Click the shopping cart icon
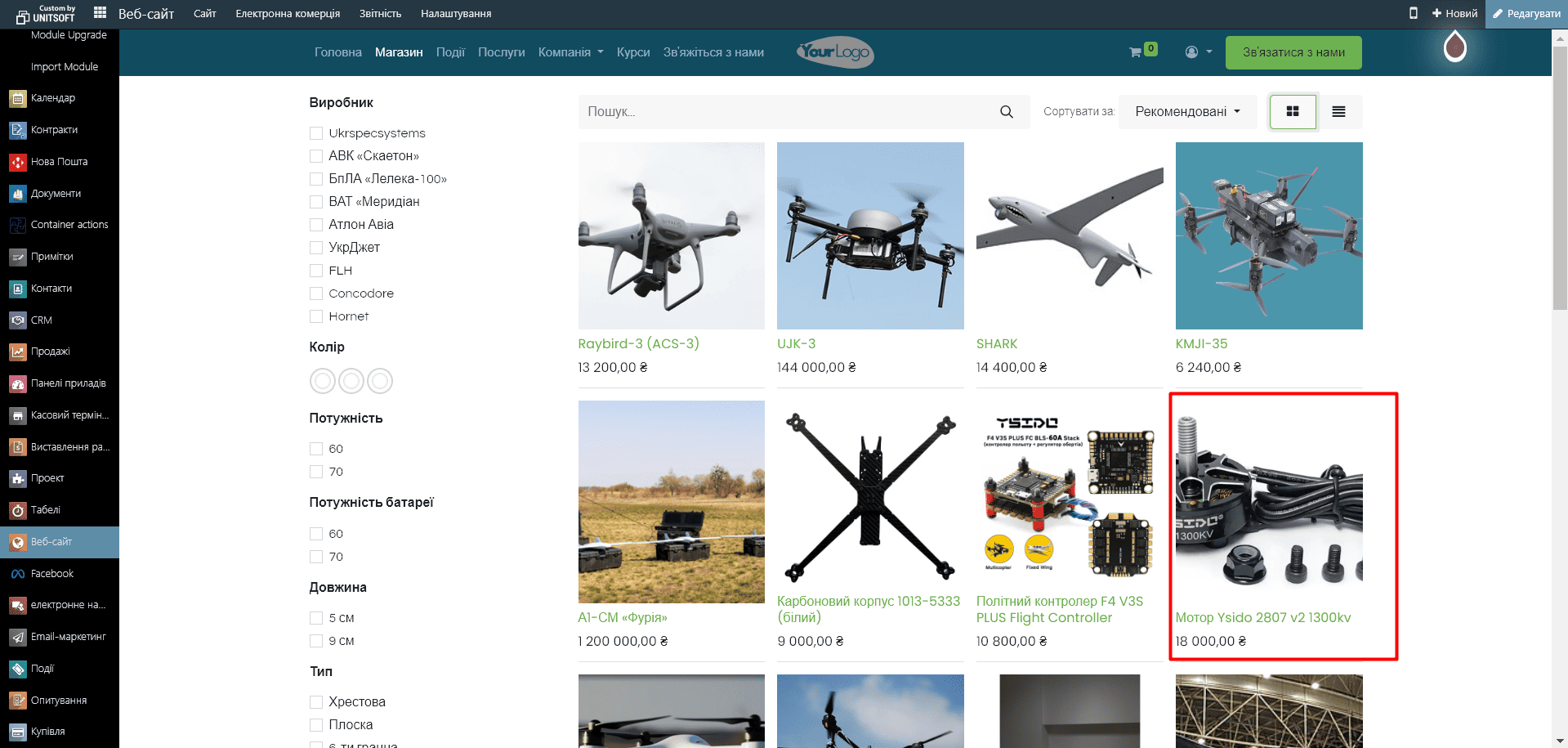The image size is (1568, 748). [1135, 52]
